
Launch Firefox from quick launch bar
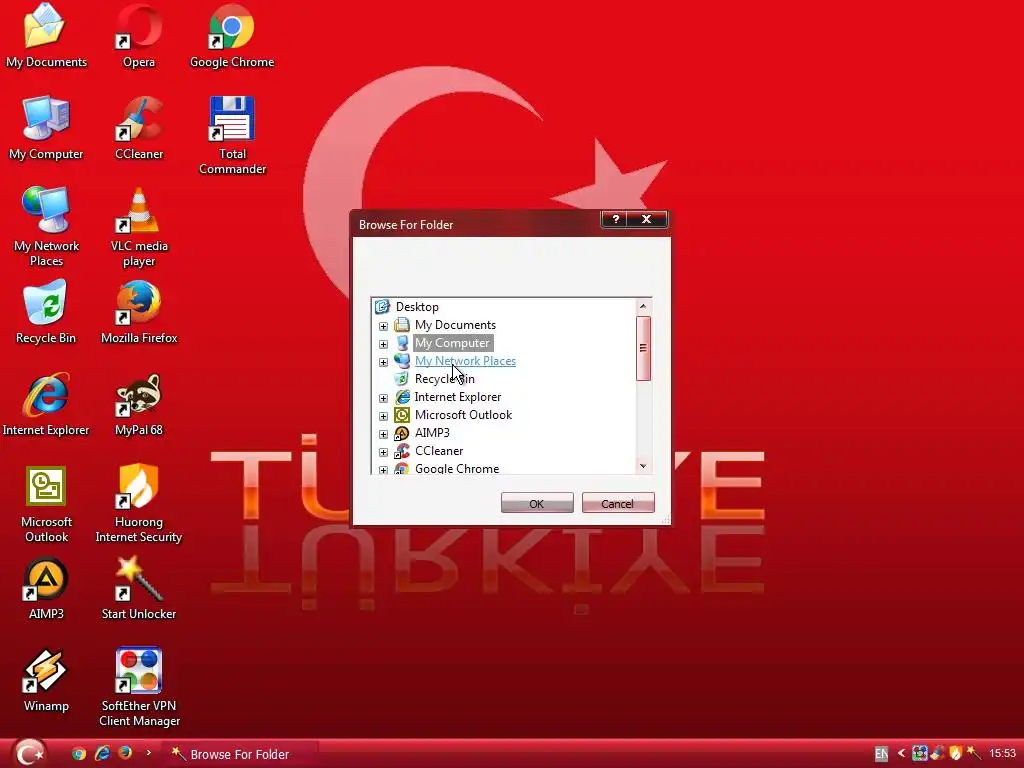(125, 753)
